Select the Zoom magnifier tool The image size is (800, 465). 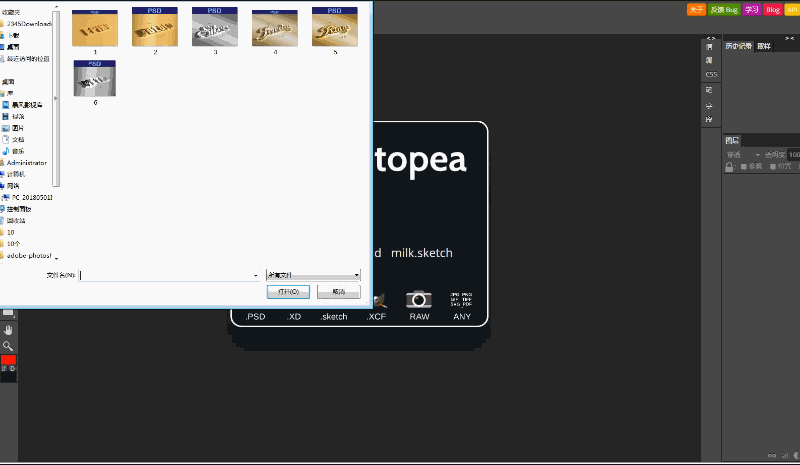tap(8, 346)
